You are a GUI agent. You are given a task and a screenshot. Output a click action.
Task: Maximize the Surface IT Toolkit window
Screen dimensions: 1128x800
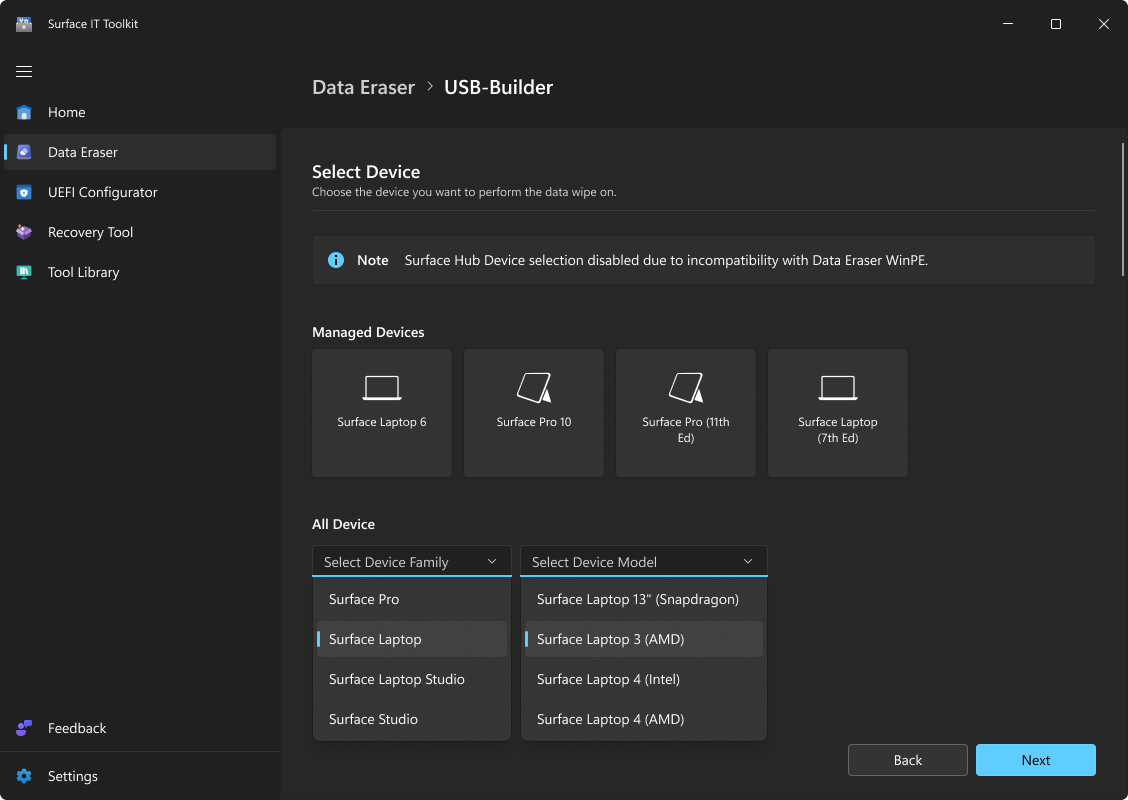coord(1055,24)
